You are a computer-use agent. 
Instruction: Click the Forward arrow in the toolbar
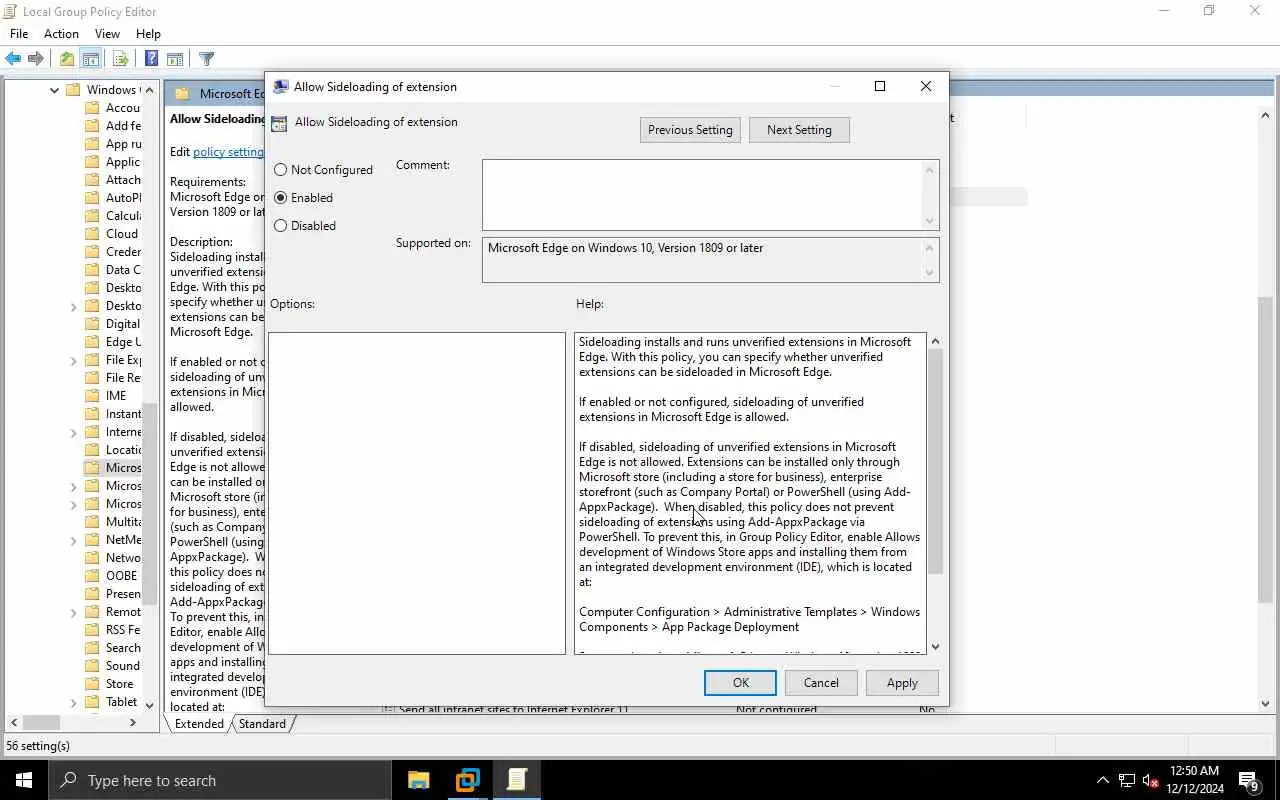(x=36, y=59)
